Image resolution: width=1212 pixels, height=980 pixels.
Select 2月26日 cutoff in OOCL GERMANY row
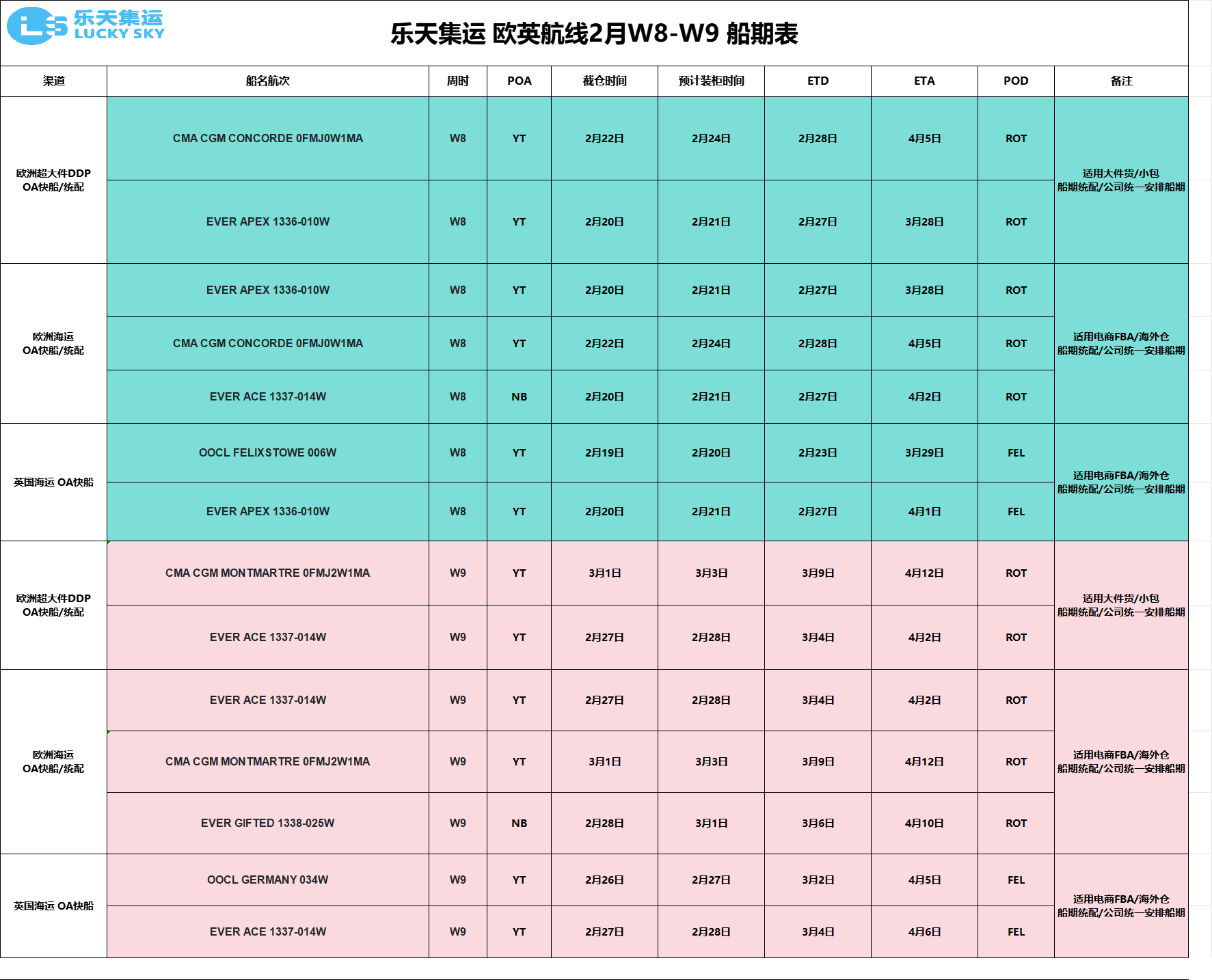(x=605, y=880)
